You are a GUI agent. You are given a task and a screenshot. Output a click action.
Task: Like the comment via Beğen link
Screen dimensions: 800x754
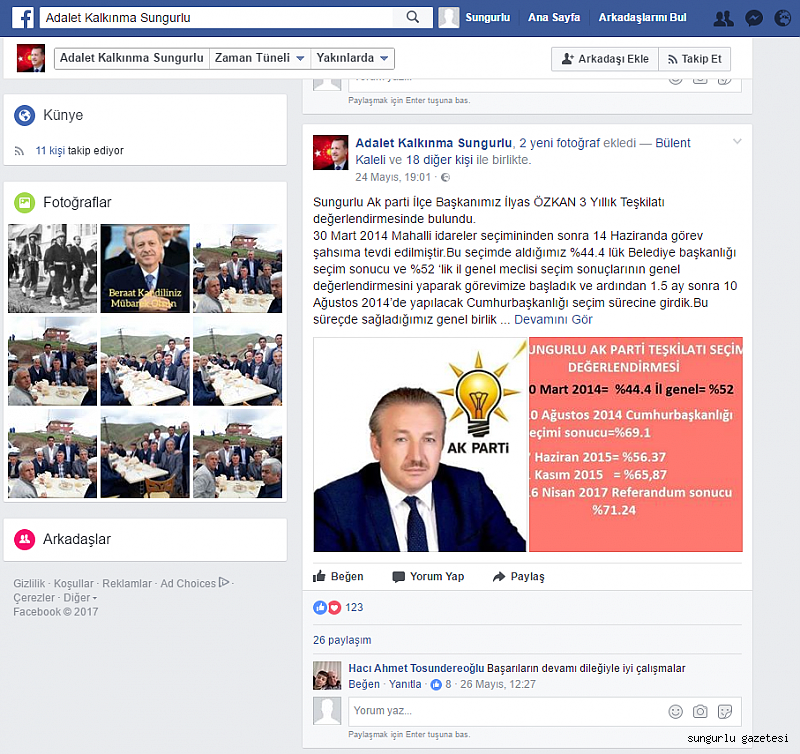364,685
